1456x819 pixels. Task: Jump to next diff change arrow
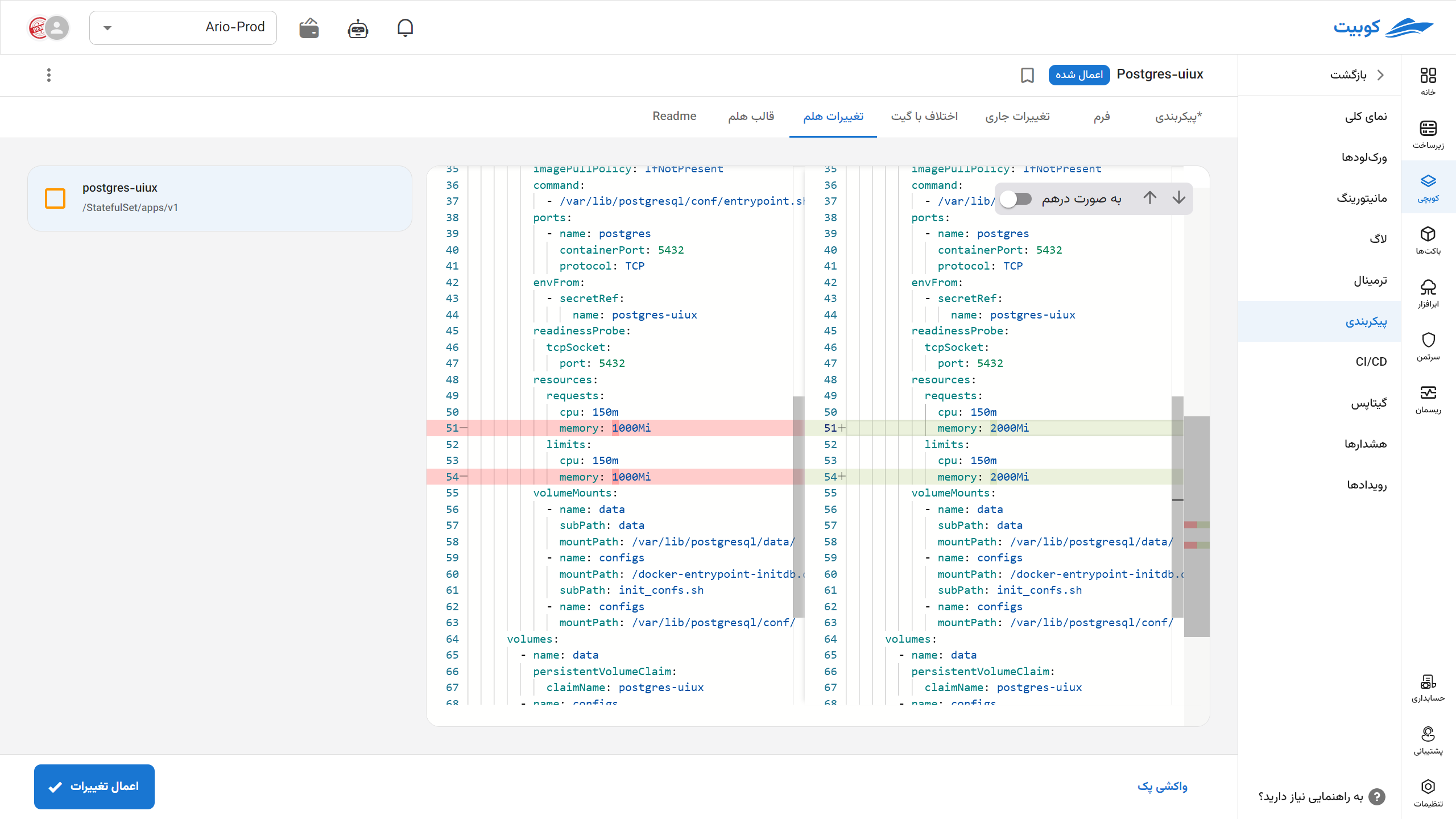tap(1179, 198)
